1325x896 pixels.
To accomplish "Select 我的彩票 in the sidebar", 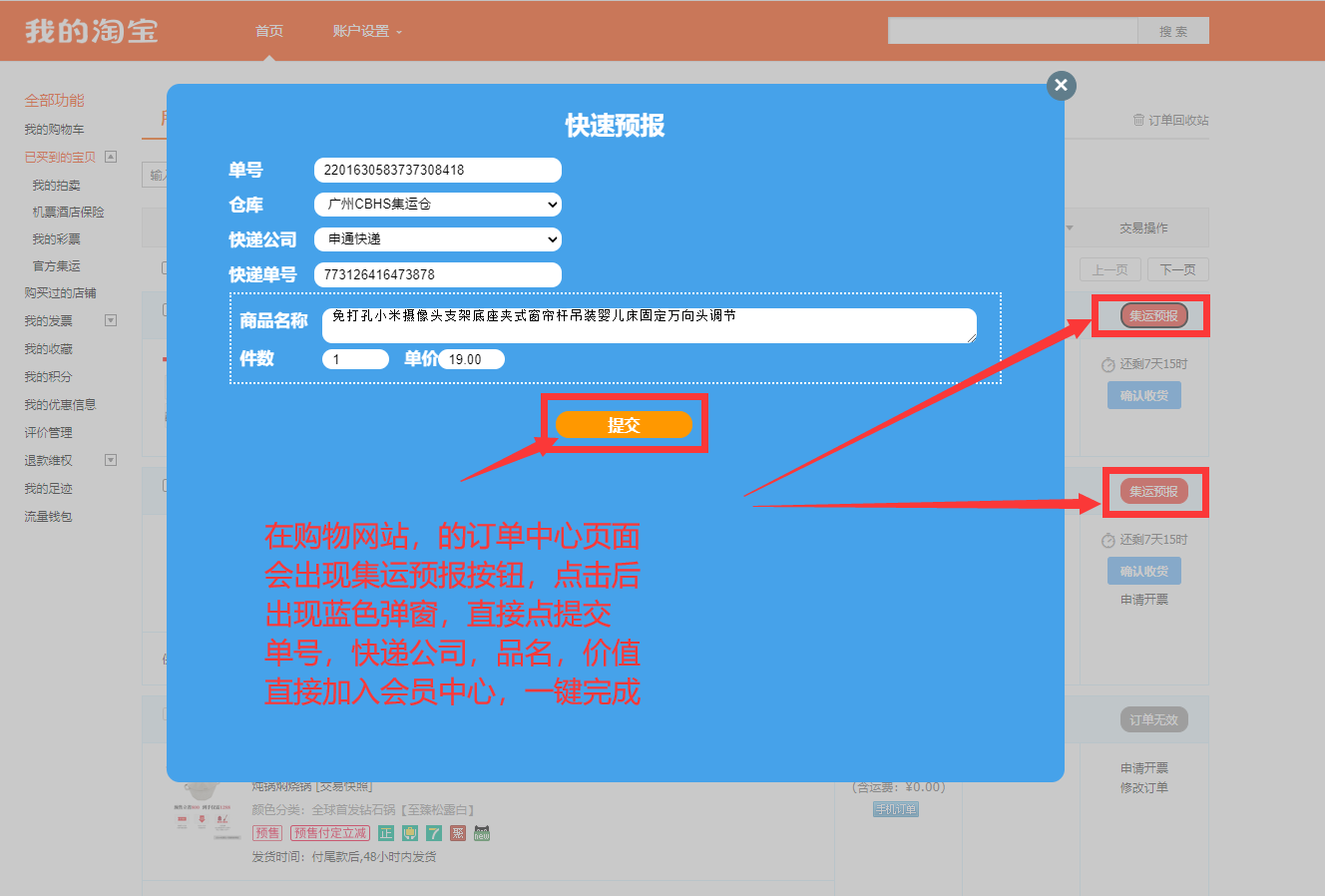I will 57,239.
